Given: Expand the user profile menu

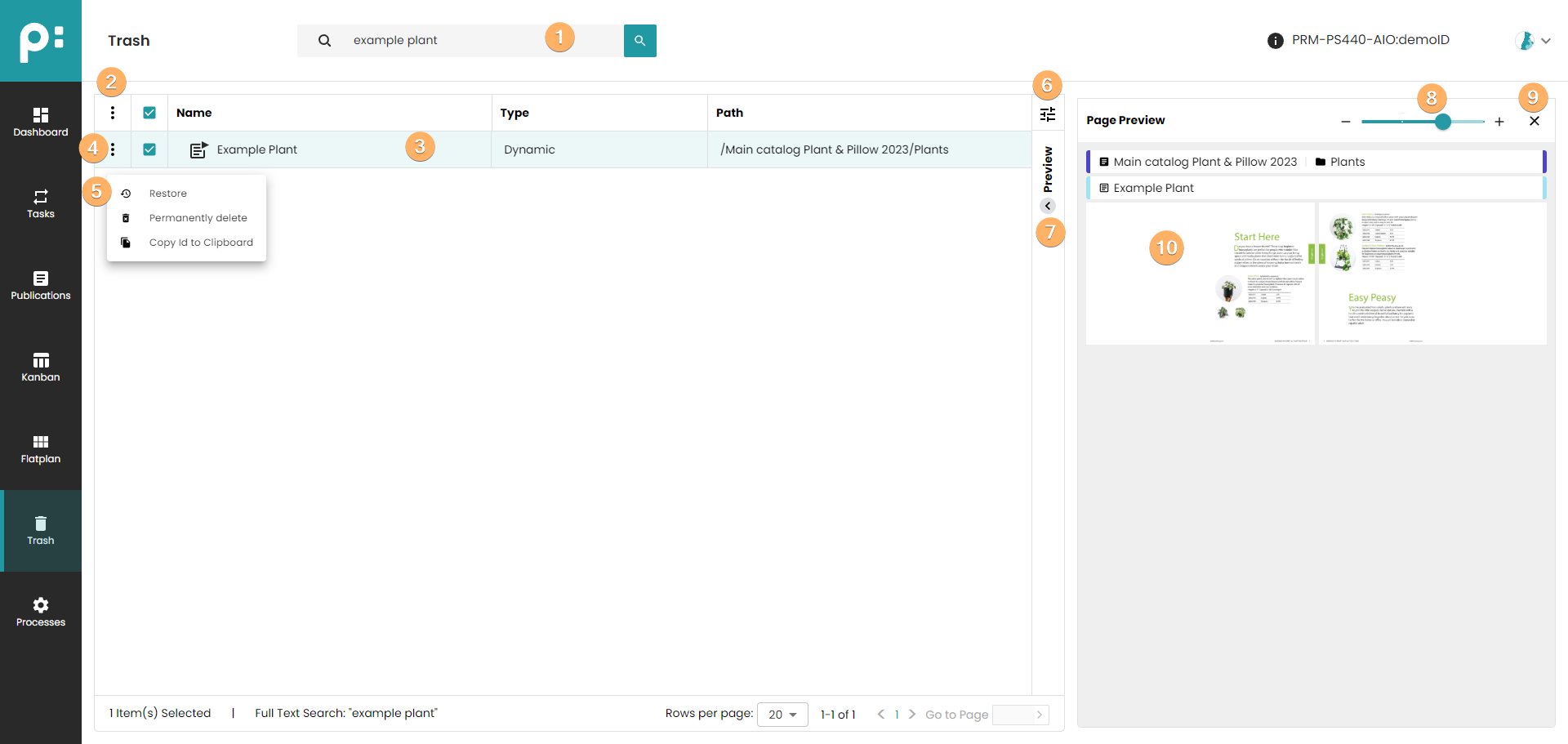Looking at the screenshot, I should tap(1534, 41).
